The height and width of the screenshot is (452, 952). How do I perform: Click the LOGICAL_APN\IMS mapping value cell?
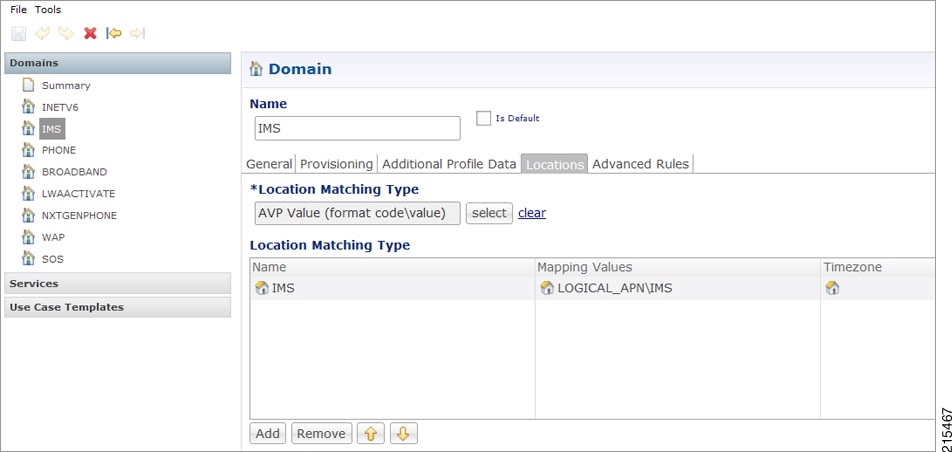point(678,289)
